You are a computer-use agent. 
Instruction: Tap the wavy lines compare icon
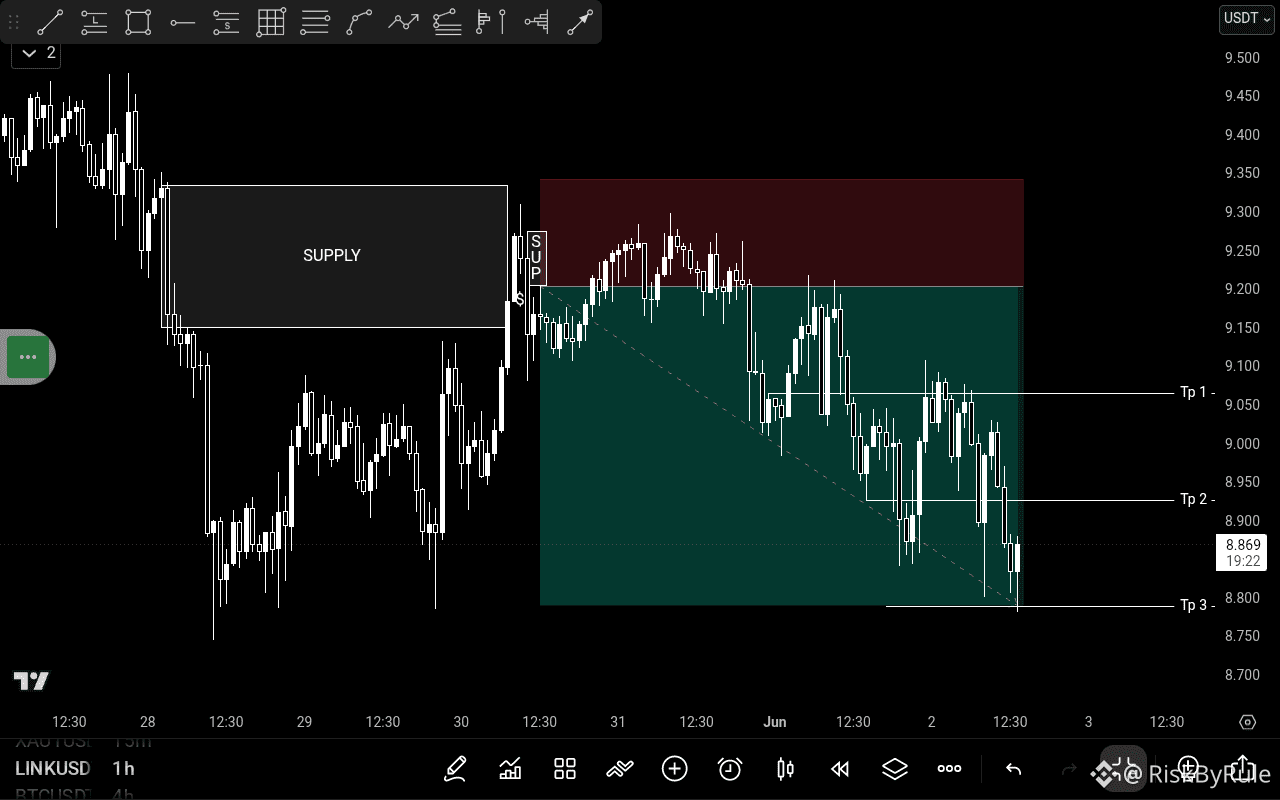click(620, 769)
